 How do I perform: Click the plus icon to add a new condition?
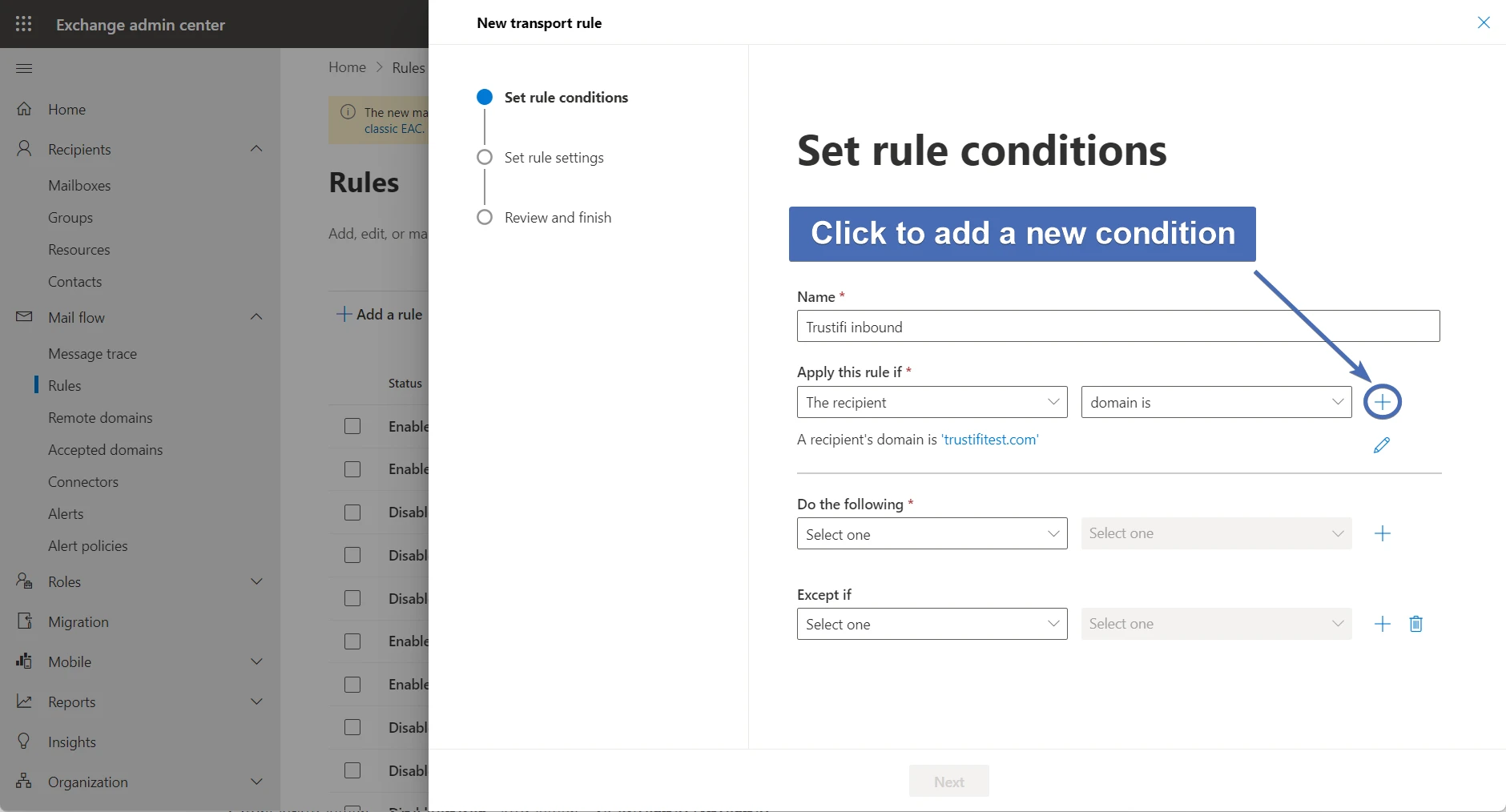1383,402
